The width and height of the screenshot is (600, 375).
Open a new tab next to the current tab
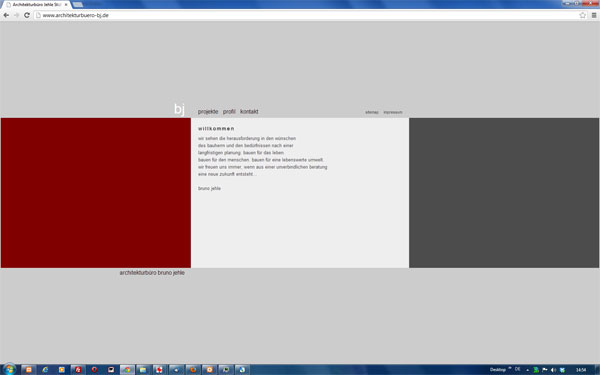pyautogui.click(x=78, y=5)
